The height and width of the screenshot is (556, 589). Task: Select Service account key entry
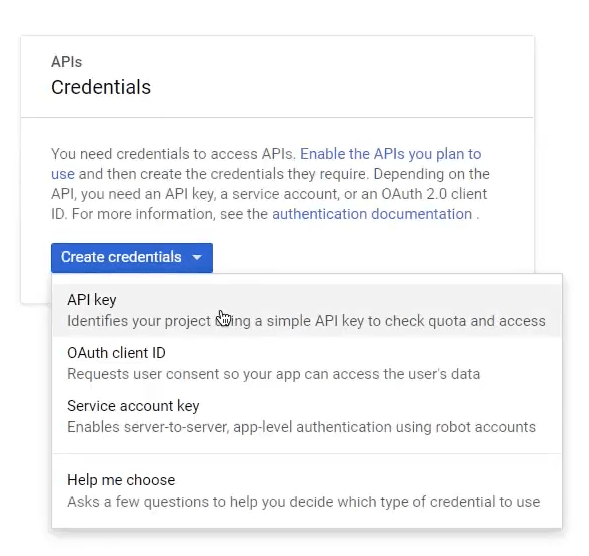click(307, 416)
